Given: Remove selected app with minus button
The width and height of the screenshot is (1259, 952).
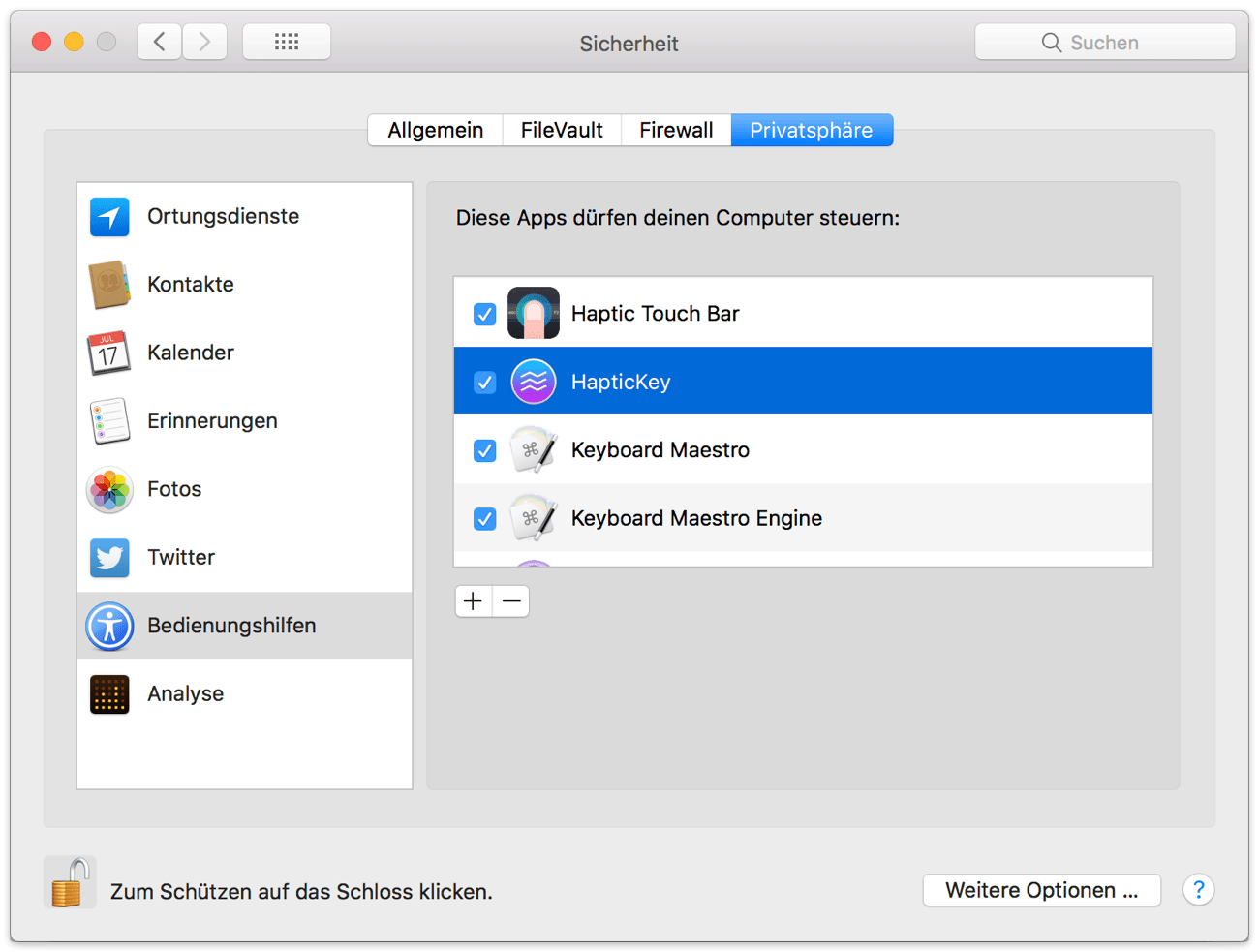Looking at the screenshot, I should (511, 601).
